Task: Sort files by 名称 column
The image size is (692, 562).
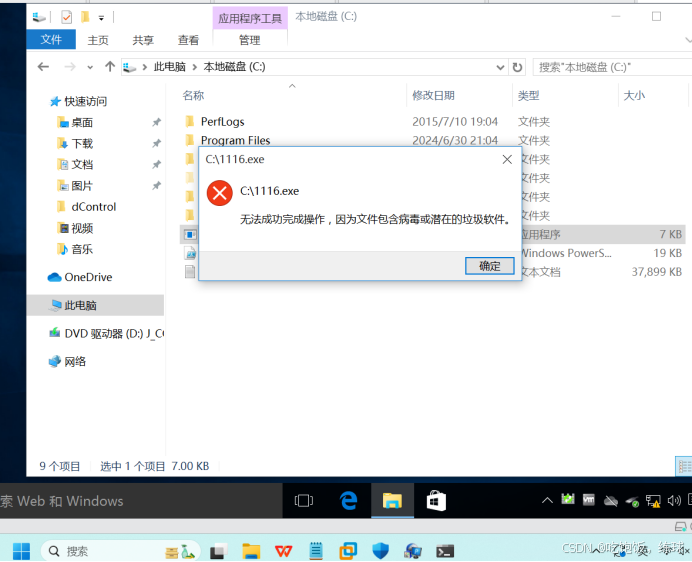Action: coord(193,95)
